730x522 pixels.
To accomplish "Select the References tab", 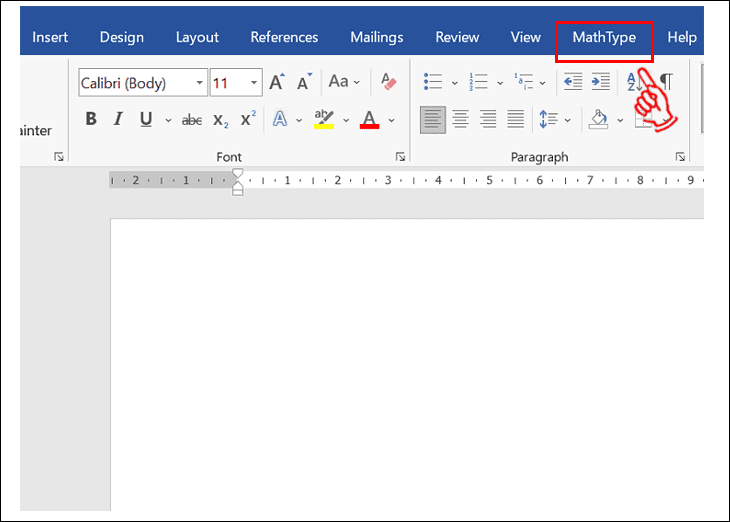I will [x=284, y=38].
